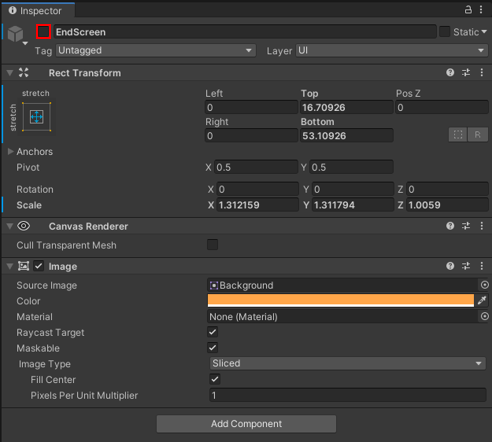This screenshot has height=444, width=493.
Task: Enable the EndScreen active checkbox
Action: pyautogui.click(x=43, y=32)
